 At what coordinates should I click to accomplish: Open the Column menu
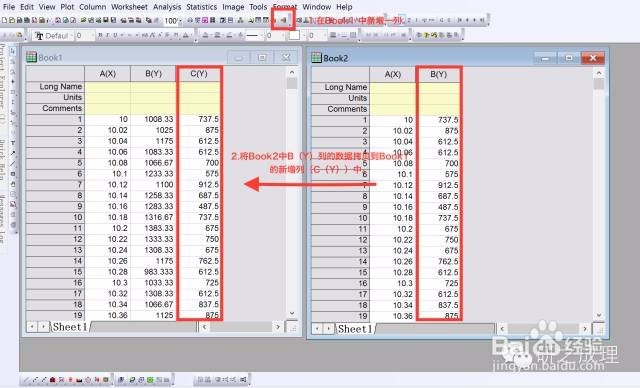tap(93, 7)
